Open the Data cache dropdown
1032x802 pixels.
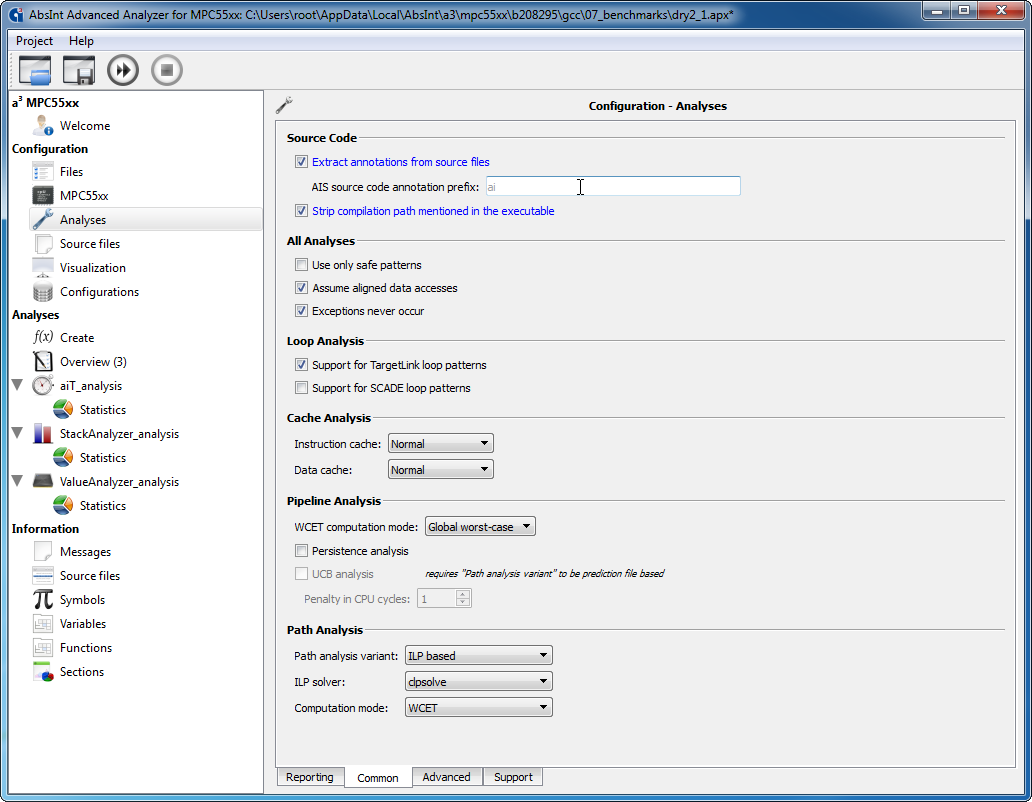(x=440, y=470)
